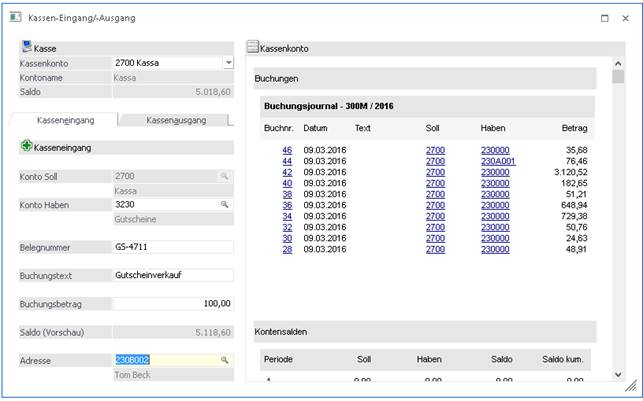Open the Kassenkonto dropdown
Screen dimensions: 643x401
point(228,62)
